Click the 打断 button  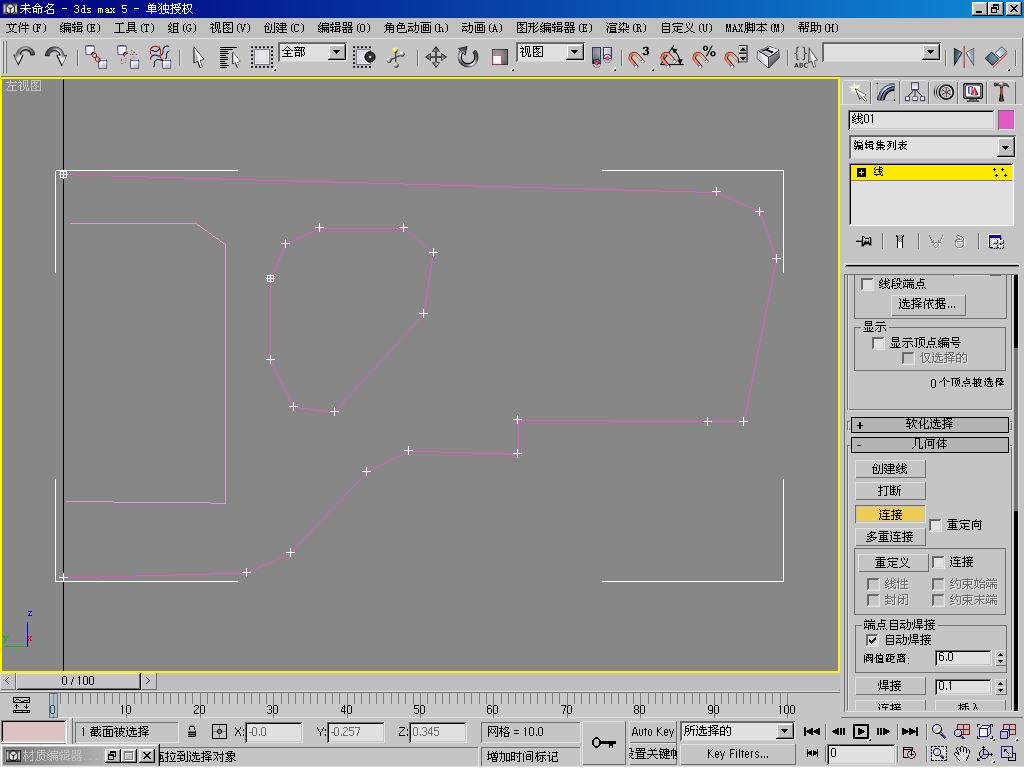890,491
